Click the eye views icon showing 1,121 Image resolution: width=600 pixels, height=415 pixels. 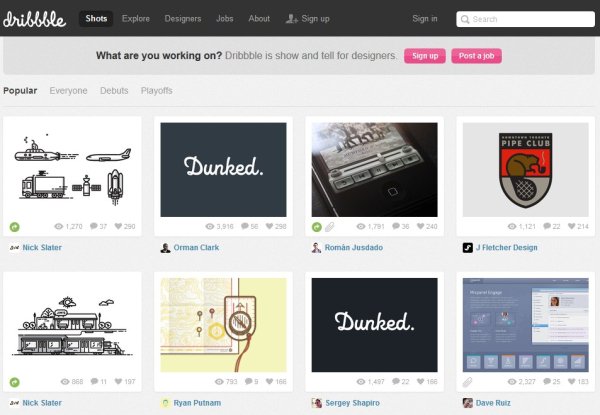[512, 226]
